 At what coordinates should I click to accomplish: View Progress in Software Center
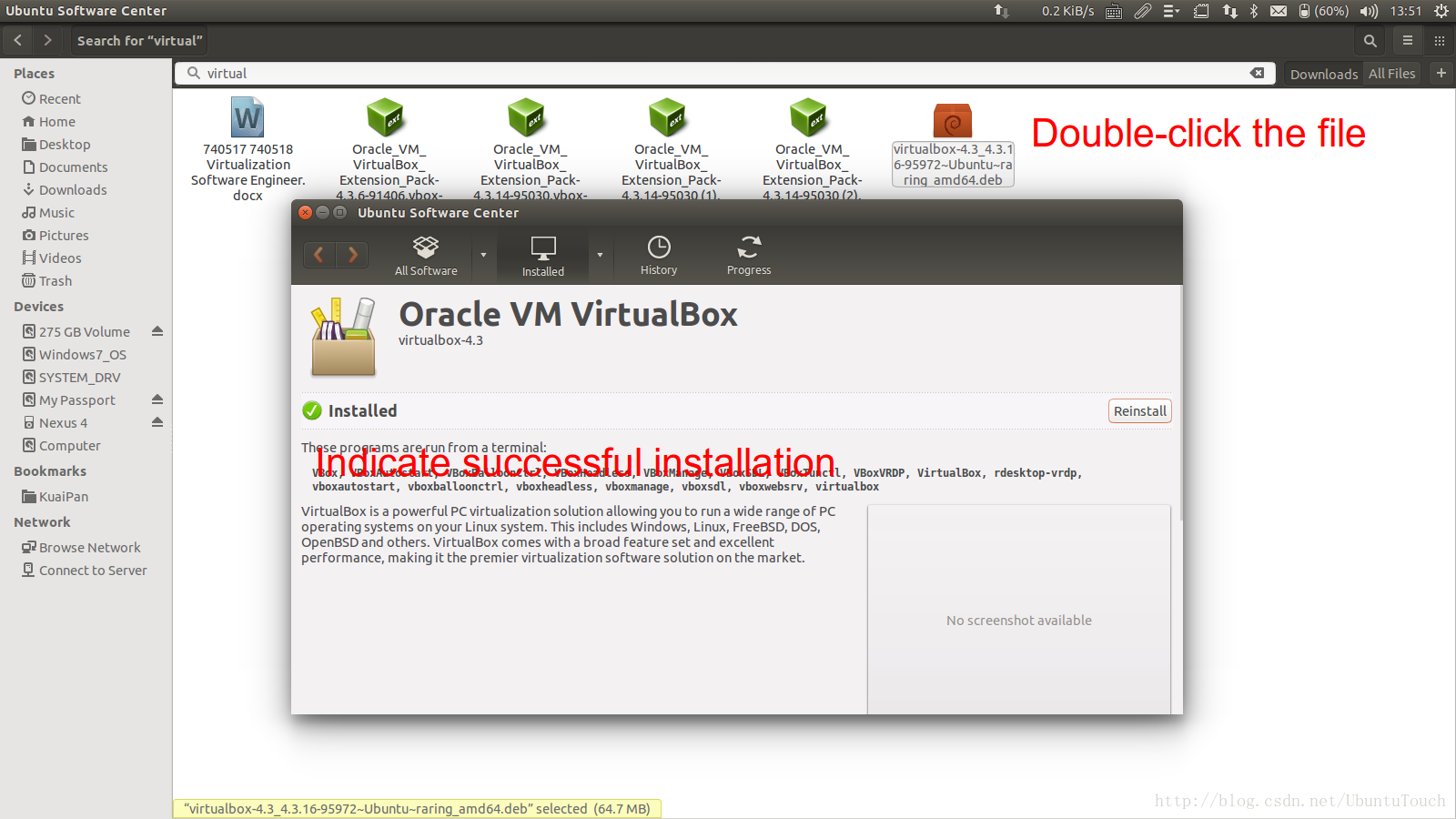click(749, 256)
